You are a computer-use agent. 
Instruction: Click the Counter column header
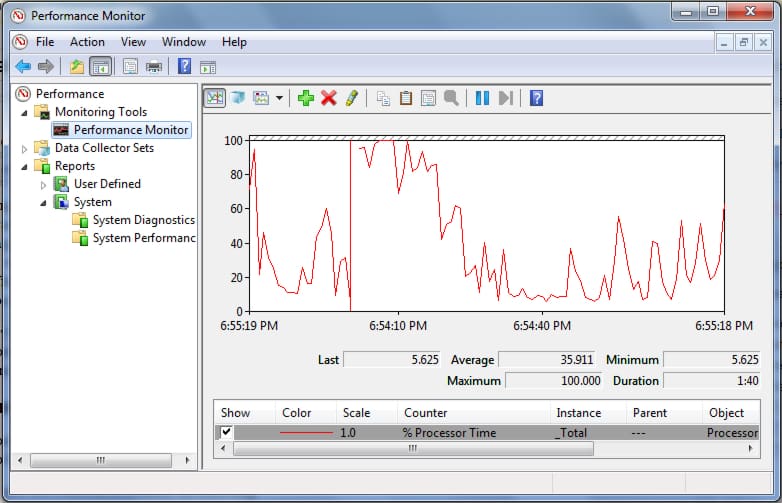click(425, 412)
